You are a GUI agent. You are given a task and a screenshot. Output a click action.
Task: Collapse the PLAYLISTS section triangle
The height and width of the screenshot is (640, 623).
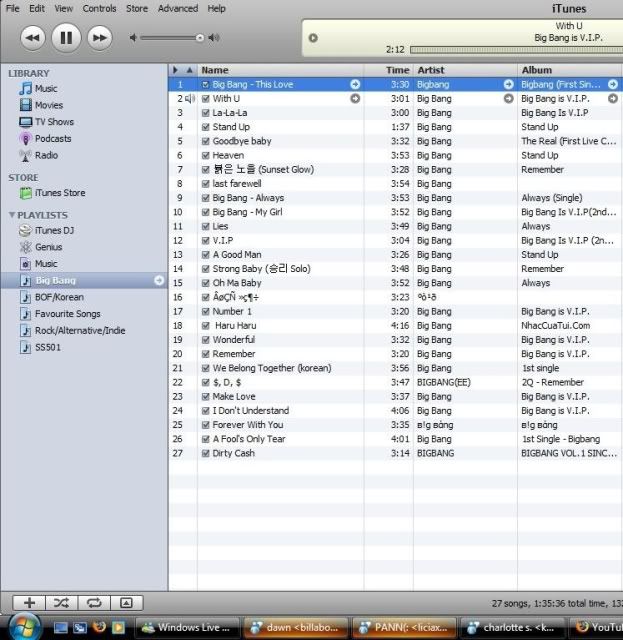[x=12, y=215]
